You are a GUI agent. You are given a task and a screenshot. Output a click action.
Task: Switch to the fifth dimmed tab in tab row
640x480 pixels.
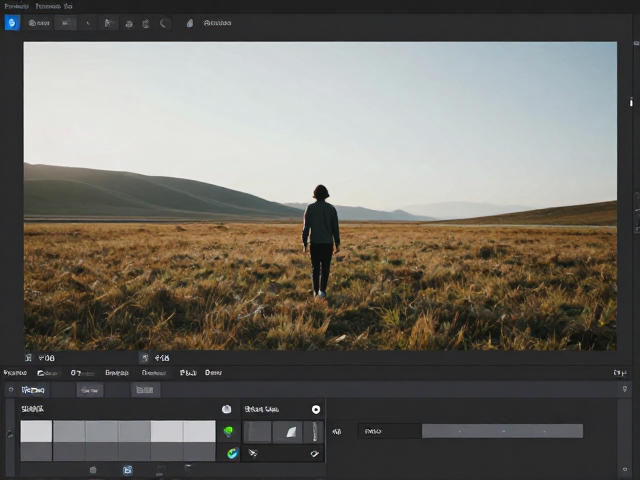point(154,373)
